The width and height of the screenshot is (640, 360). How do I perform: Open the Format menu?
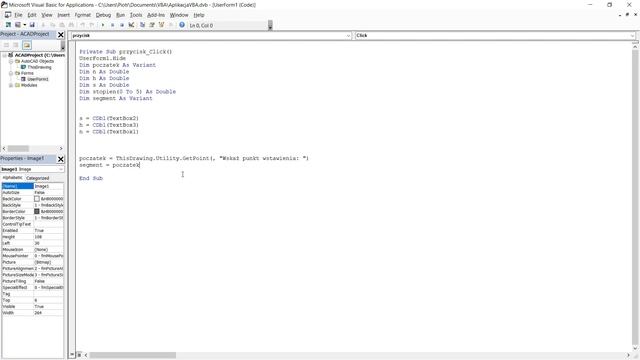(x=83, y=15)
